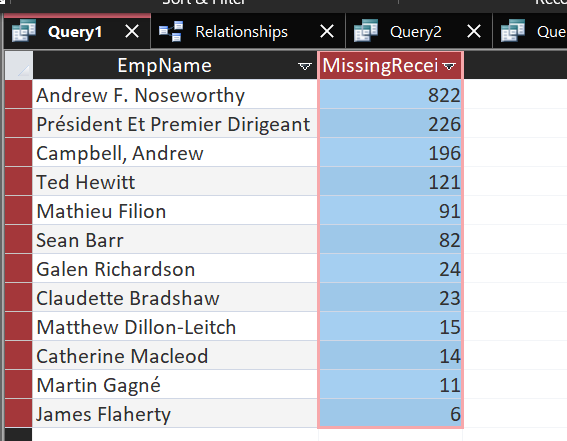Click the cell with value 822

[x=391, y=94]
